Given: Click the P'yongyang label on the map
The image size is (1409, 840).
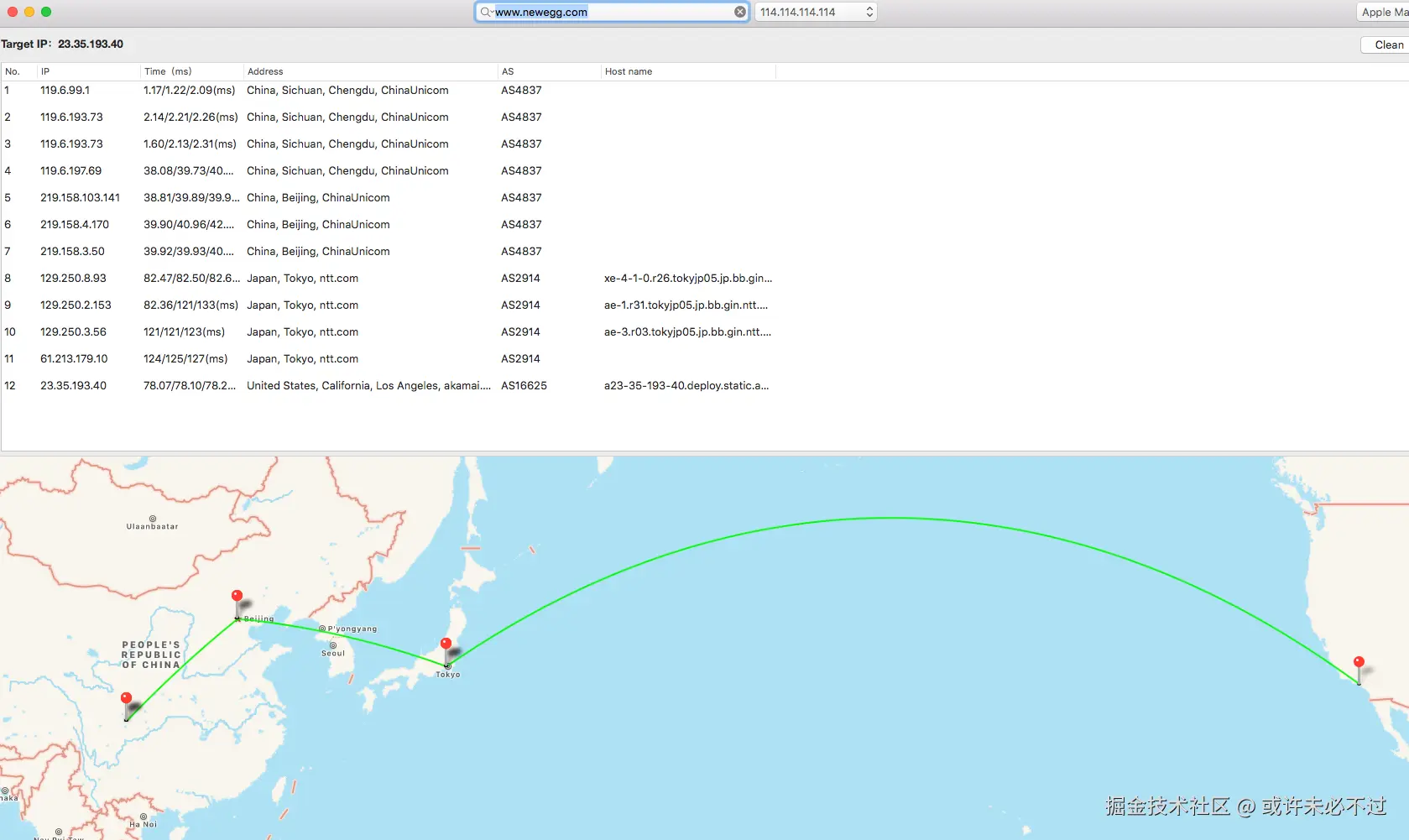Looking at the screenshot, I should coord(352,629).
